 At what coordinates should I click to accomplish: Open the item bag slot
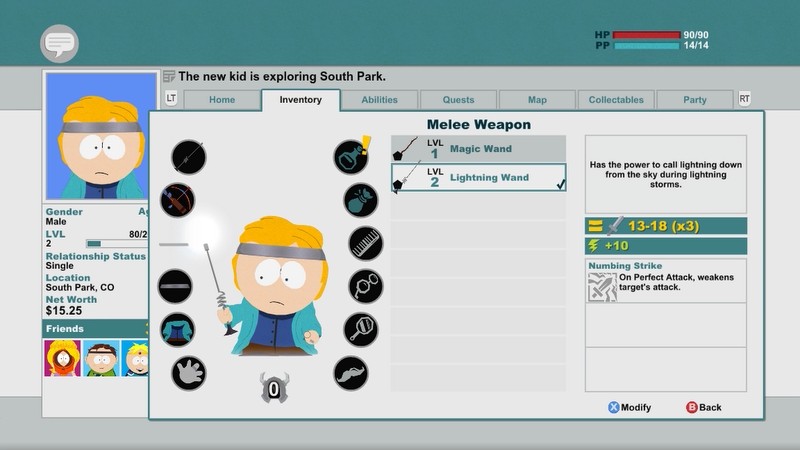pyautogui.click(x=361, y=200)
